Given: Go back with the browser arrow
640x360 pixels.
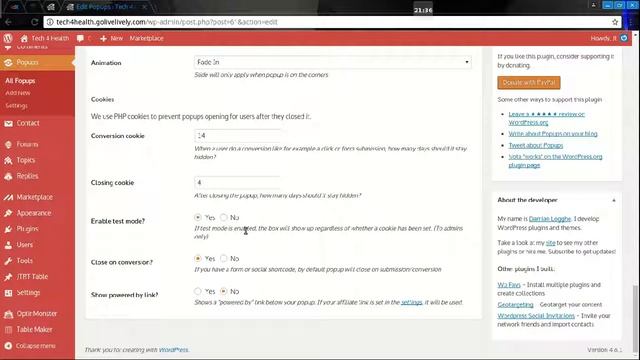Looking at the screenshot, I should point(9,22).
